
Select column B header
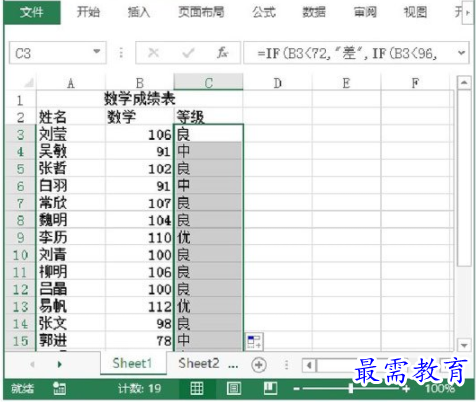tap(140, 83)
